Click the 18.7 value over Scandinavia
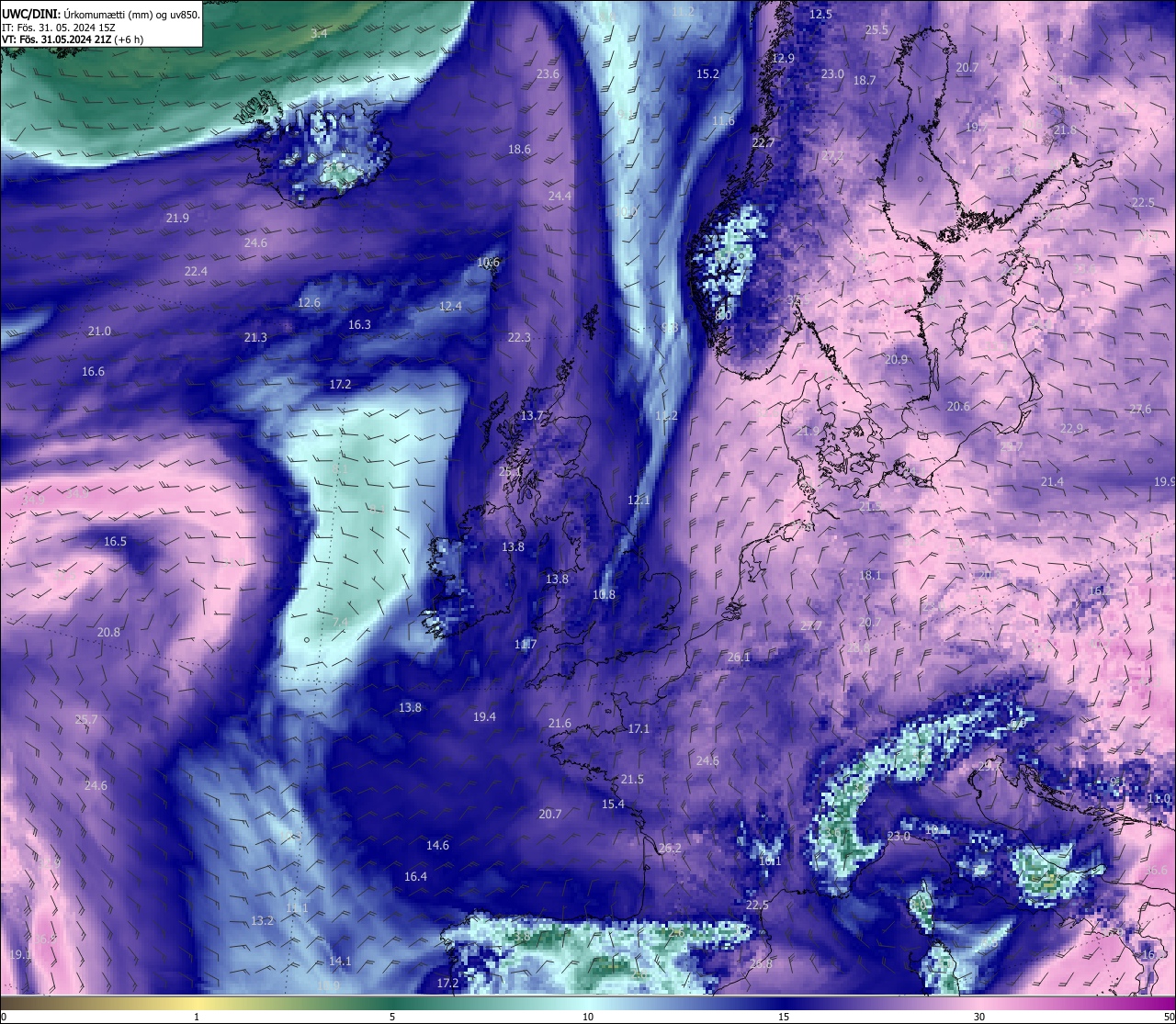 (865, 81)
